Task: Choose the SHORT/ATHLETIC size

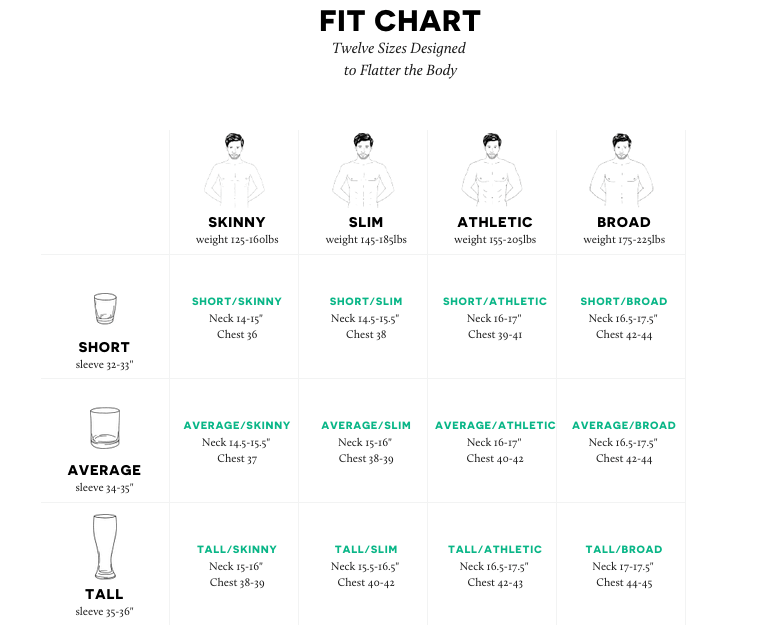Action: coord(495,301)
